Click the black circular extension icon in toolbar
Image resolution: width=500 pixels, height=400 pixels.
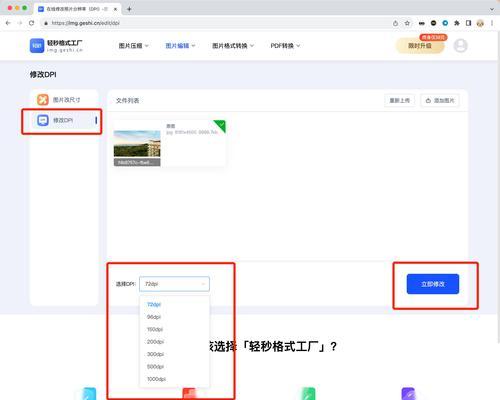(x=433, y=23)
